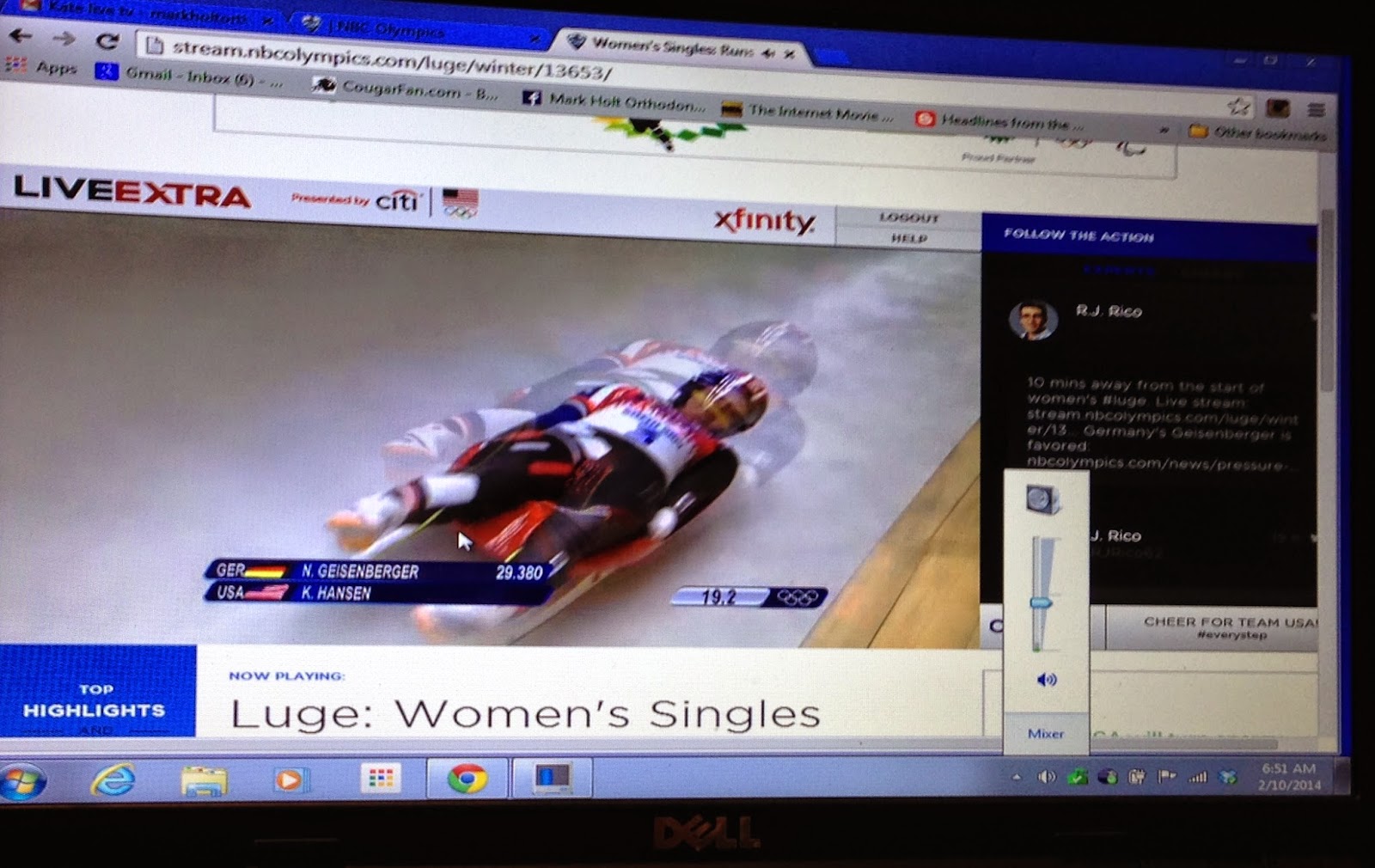
Task: Click the speaker device icon in volume popup
Action: pos(1042,500)
